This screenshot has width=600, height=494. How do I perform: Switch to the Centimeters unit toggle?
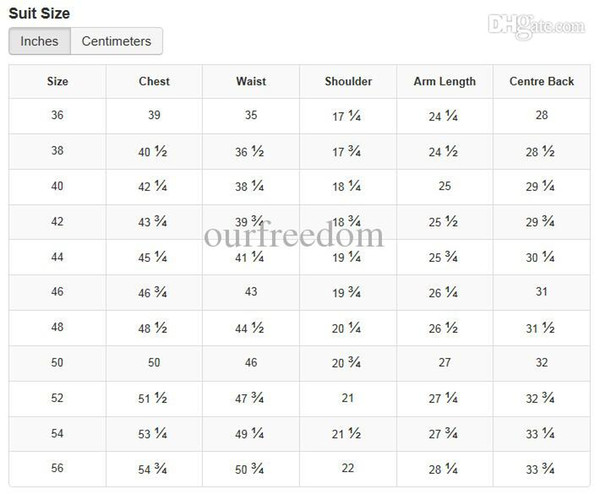(116, 41)
